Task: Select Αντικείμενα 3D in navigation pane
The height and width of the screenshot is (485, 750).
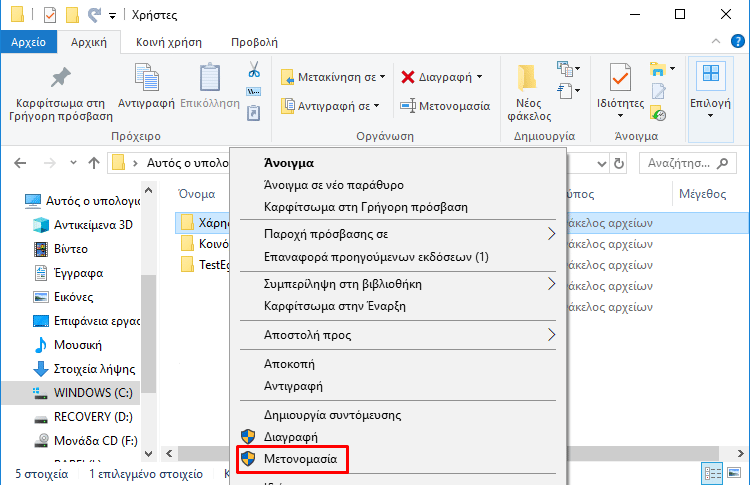Action: click(84, 225)
